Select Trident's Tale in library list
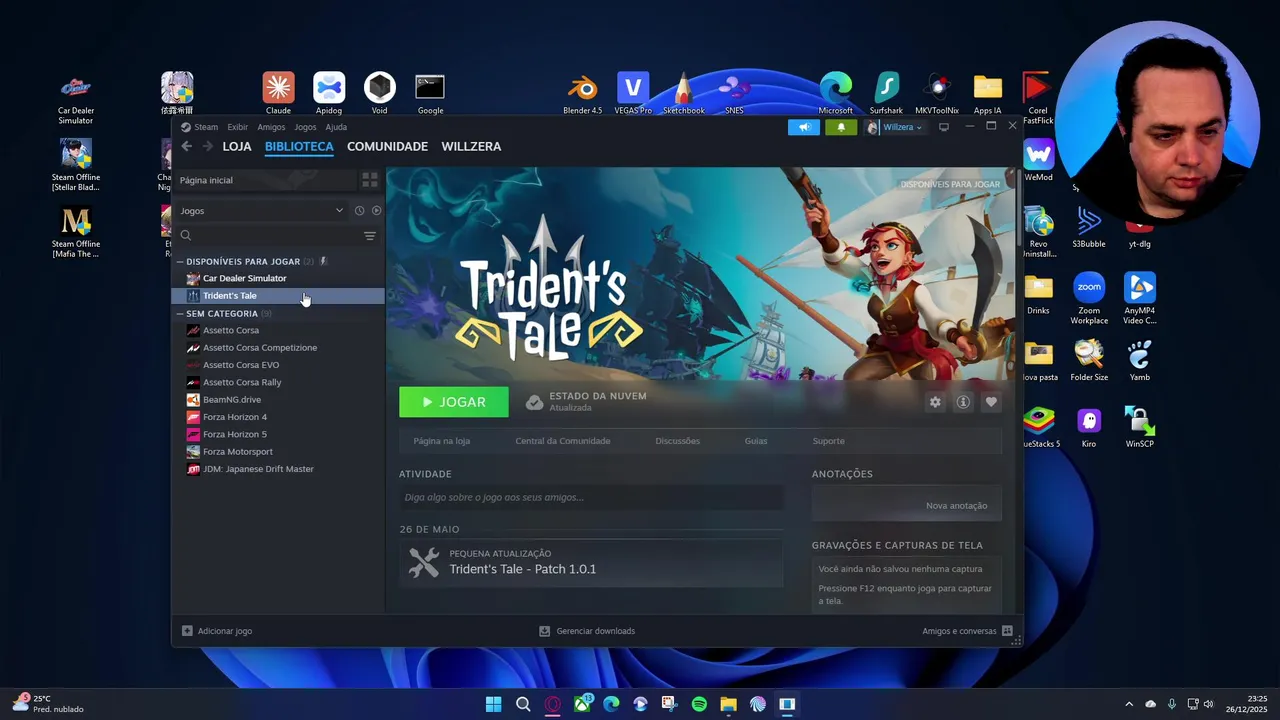This screenshot has height=720, width=1280. click(x=279, y=296)
